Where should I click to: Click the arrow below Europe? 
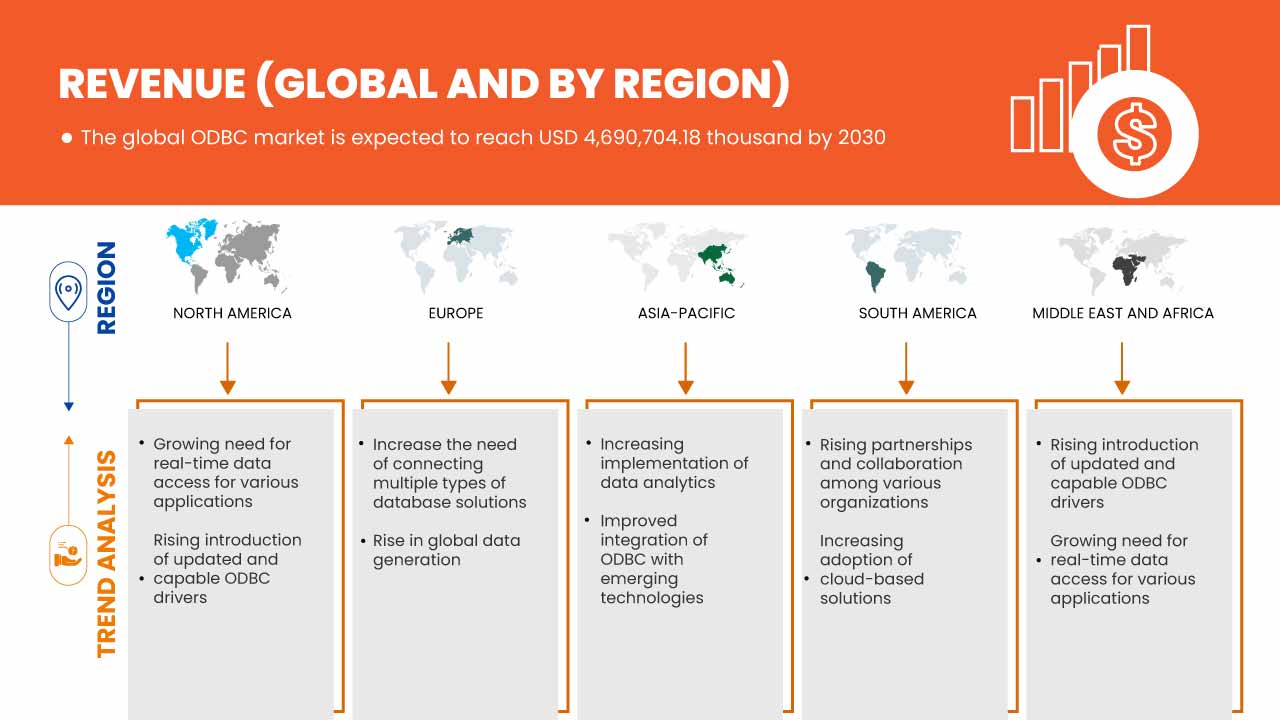point(448,368)
